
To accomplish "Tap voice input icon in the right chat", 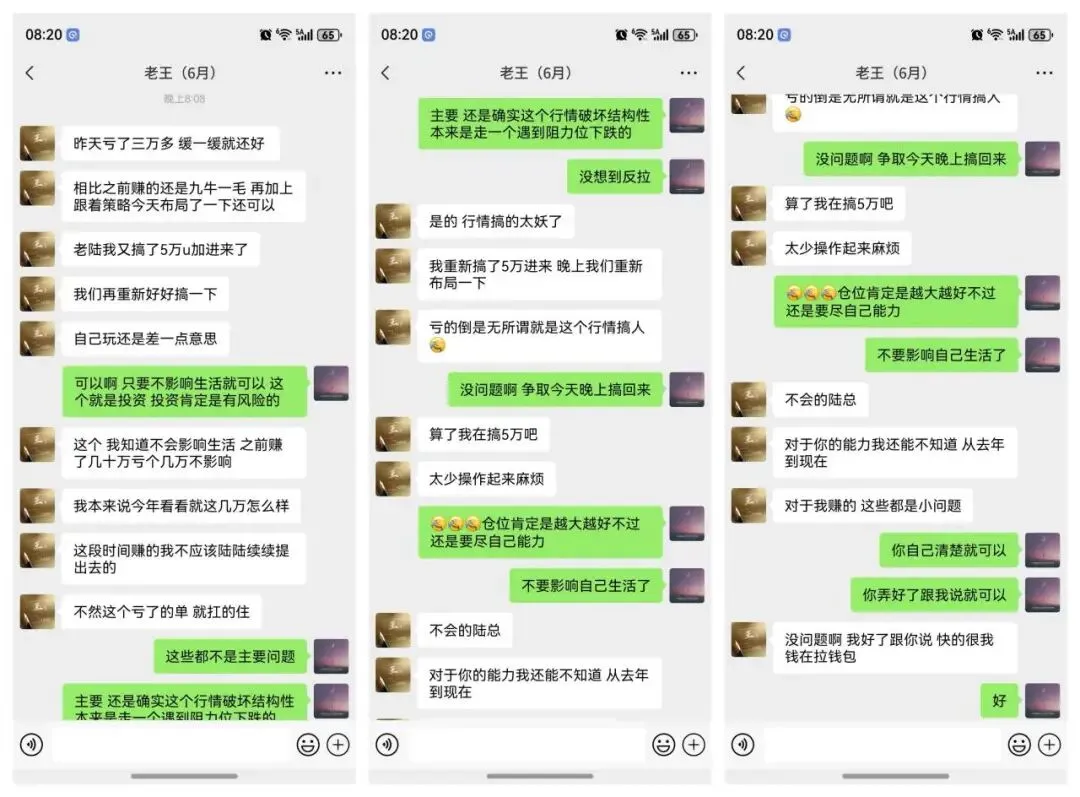I will (742, 745).
